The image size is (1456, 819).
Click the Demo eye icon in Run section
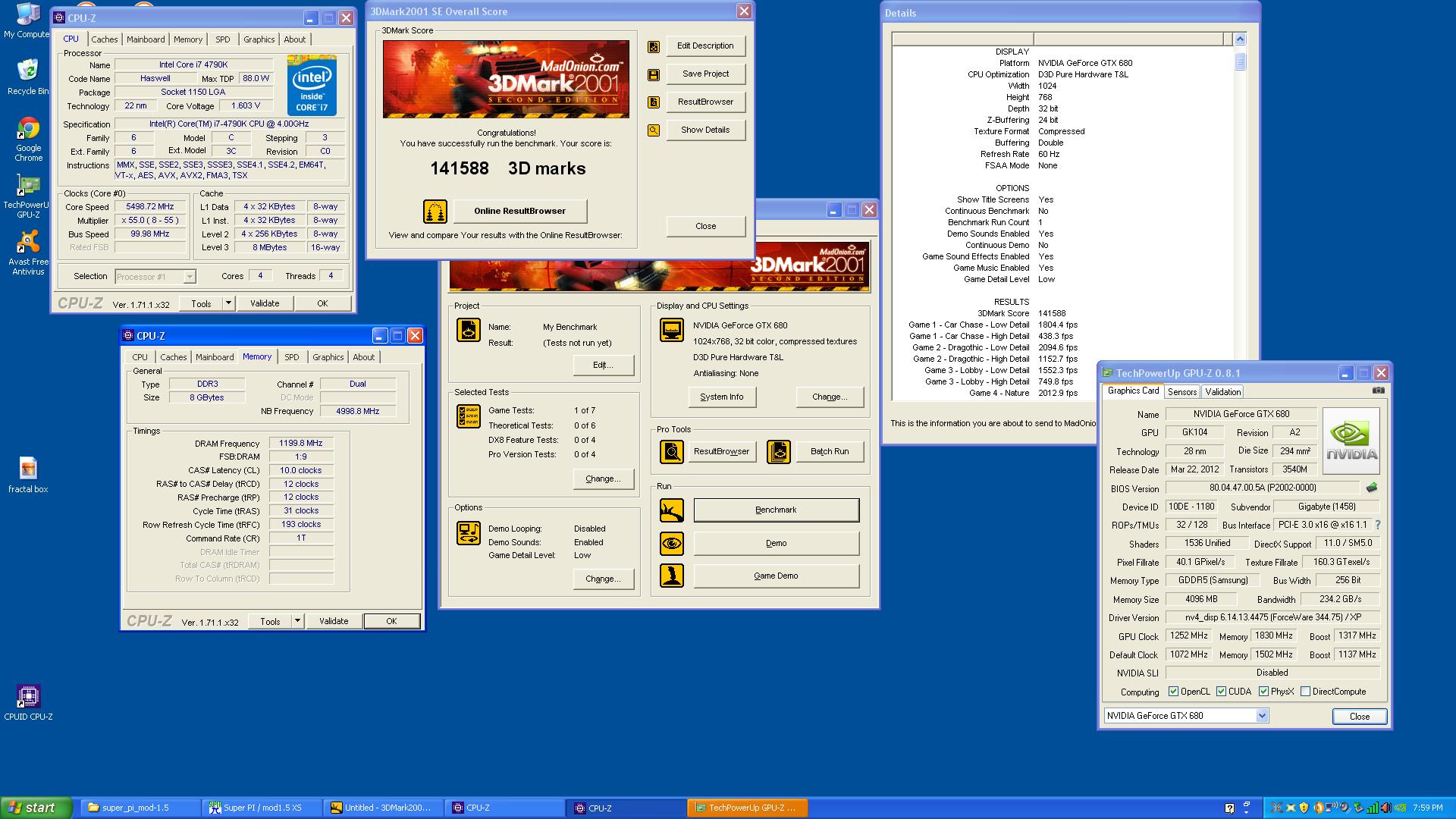pos(672,544)
